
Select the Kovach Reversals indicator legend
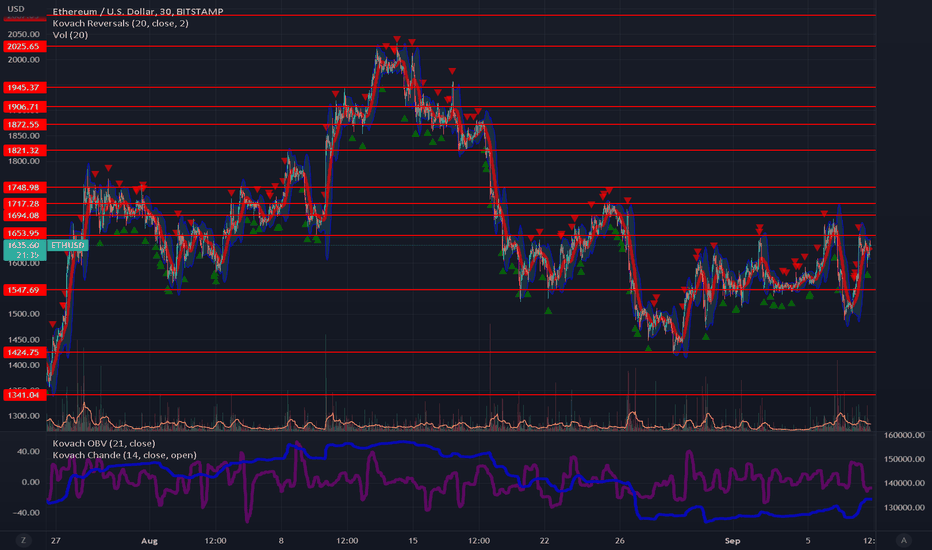click(121, 23)
